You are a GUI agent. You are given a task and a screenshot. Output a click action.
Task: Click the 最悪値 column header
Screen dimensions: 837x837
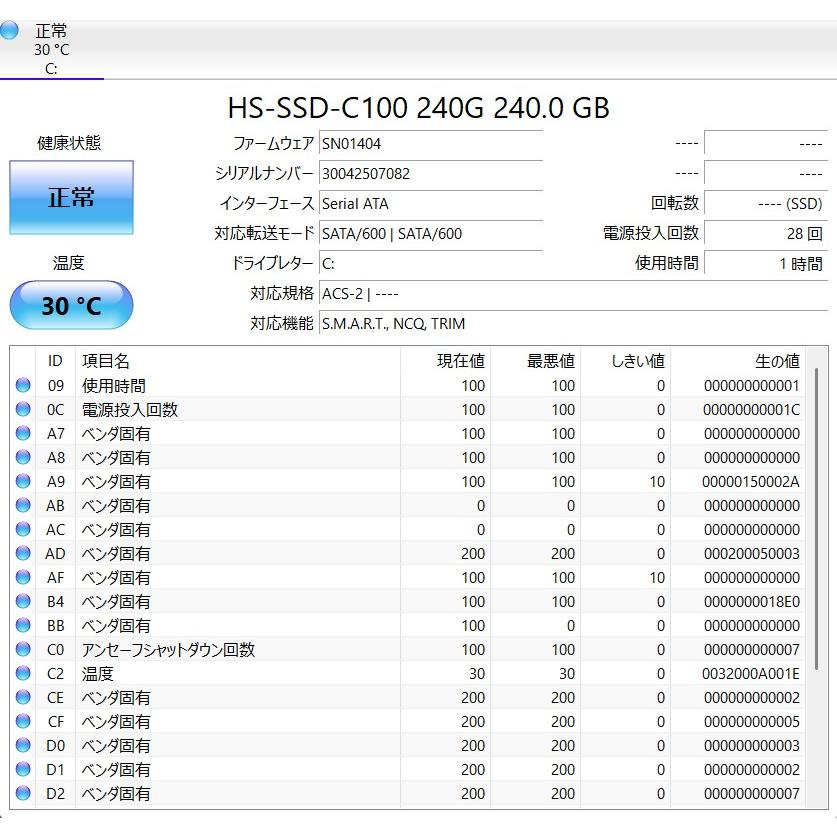(535, 361)
